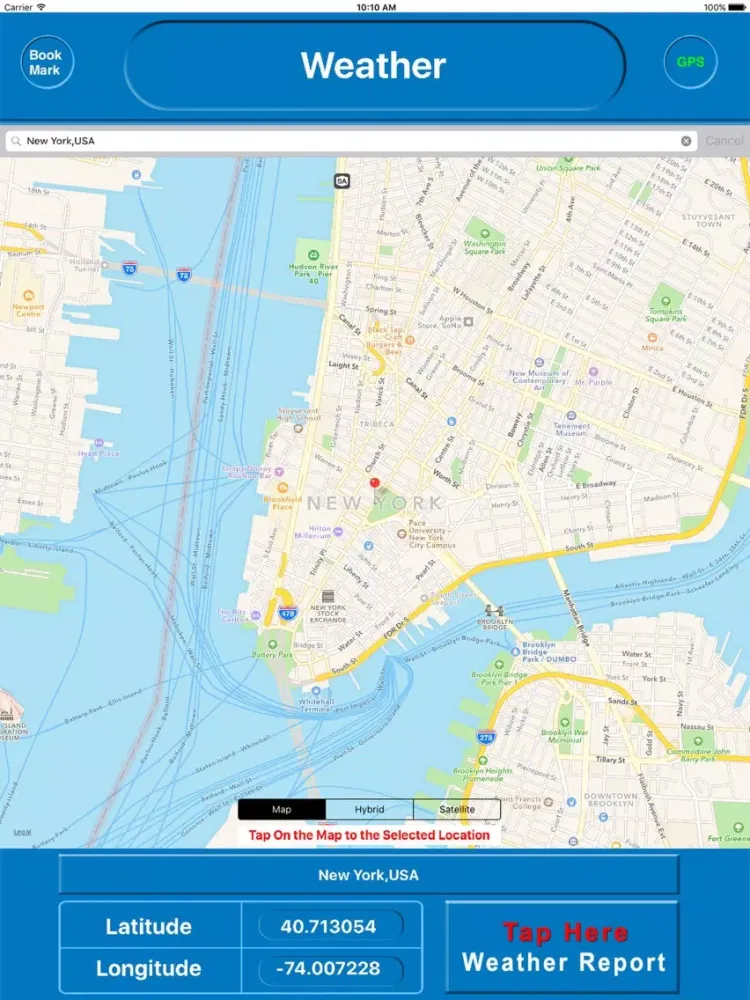Screen dimensions: 750x1000
Task: Select the Map view tab
Action: coord(282,809)
